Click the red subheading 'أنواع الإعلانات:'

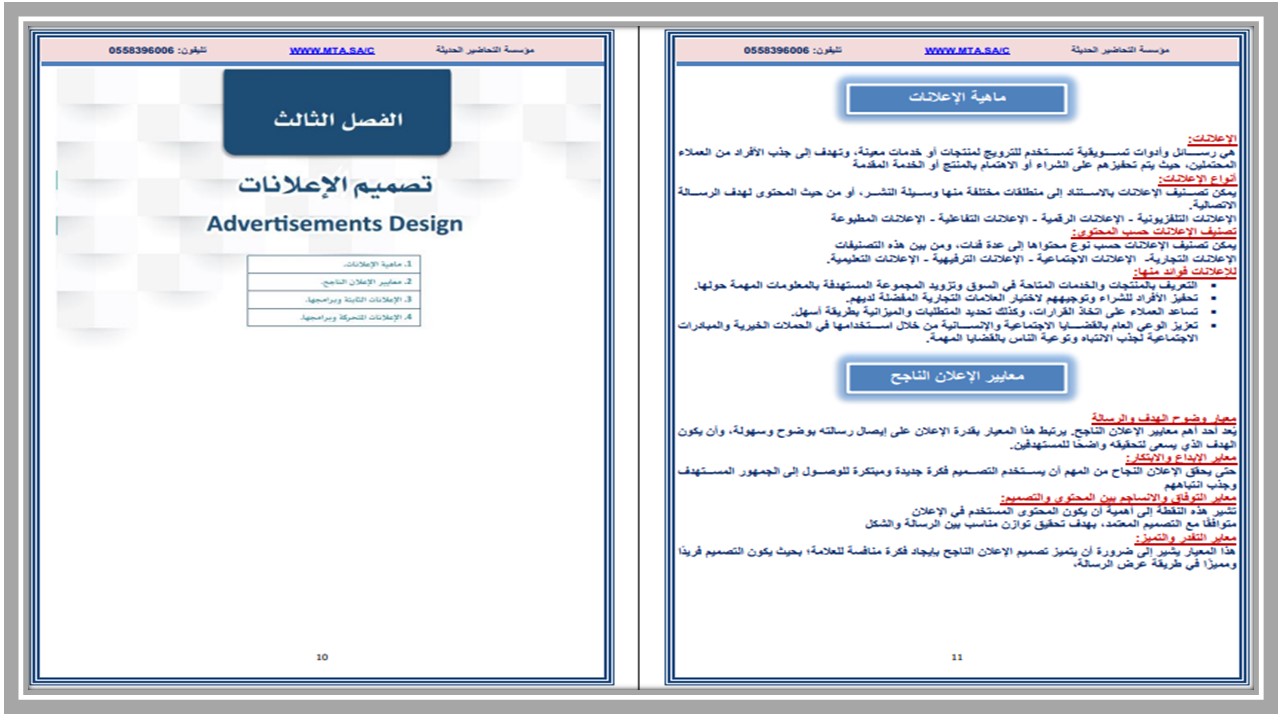tap(1199, 178)
